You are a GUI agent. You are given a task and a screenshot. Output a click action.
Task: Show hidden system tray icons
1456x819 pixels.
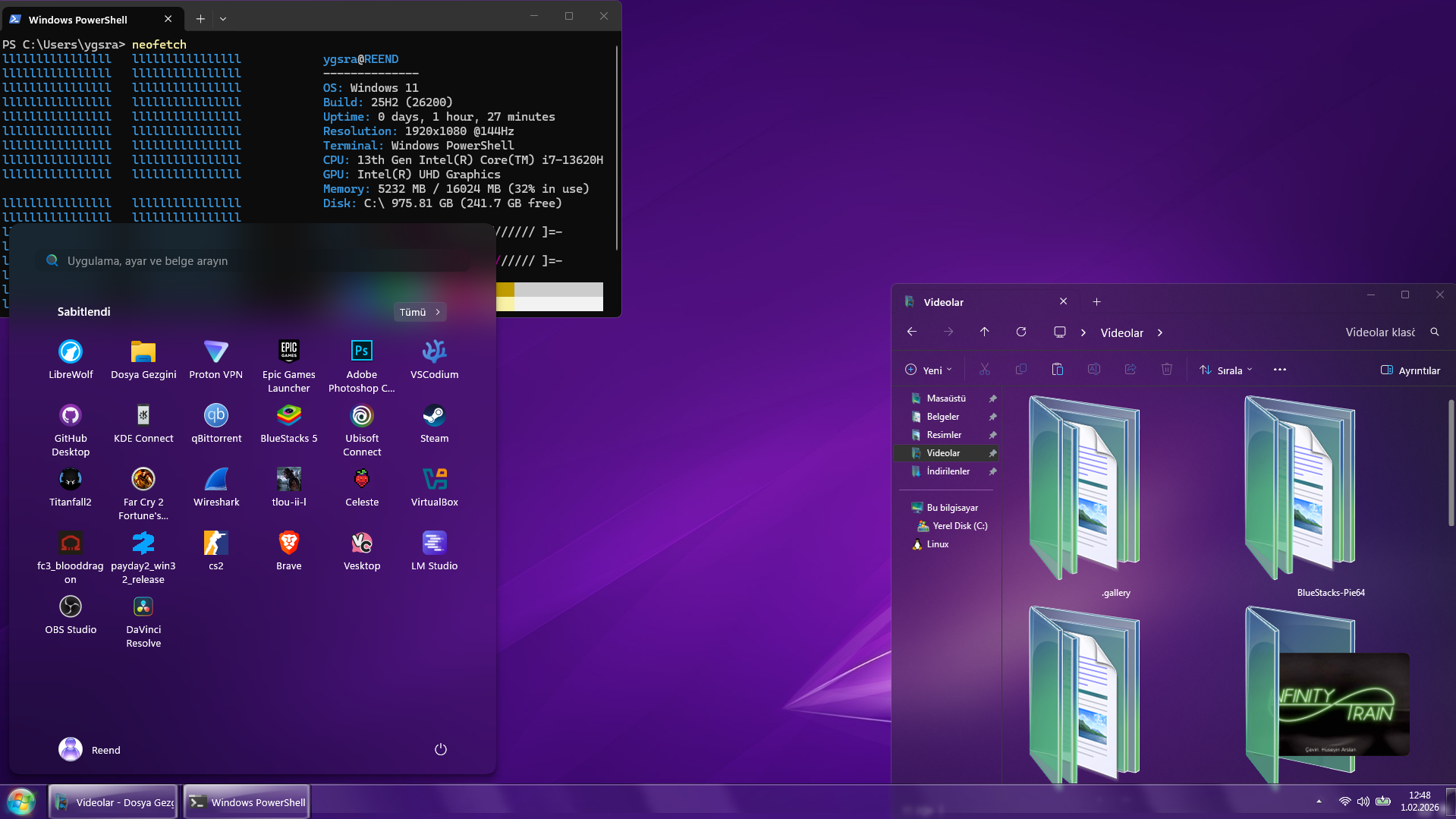click(x=1319, y=802)
